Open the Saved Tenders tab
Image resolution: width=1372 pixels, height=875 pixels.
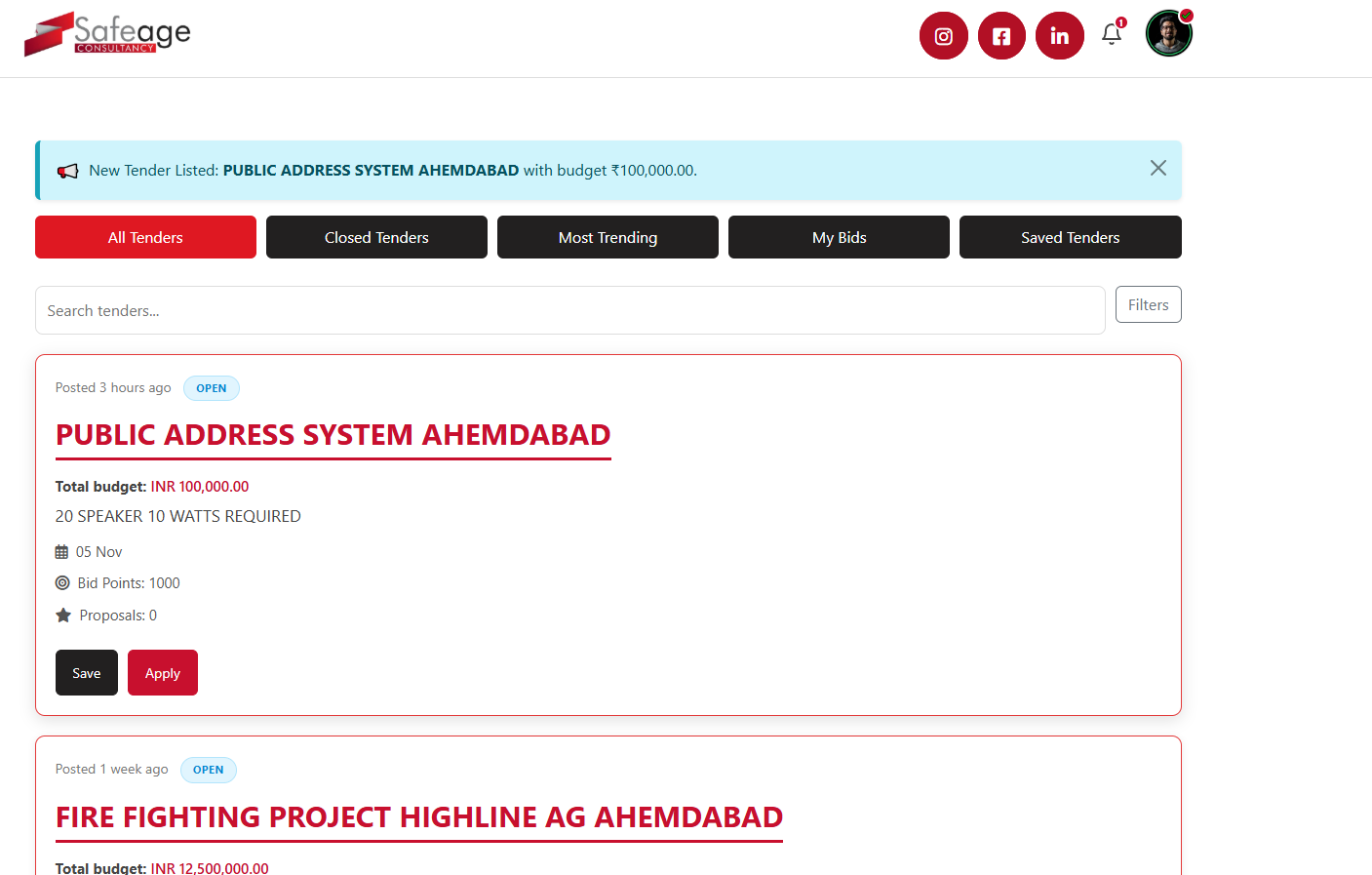tap(1070, 237)
